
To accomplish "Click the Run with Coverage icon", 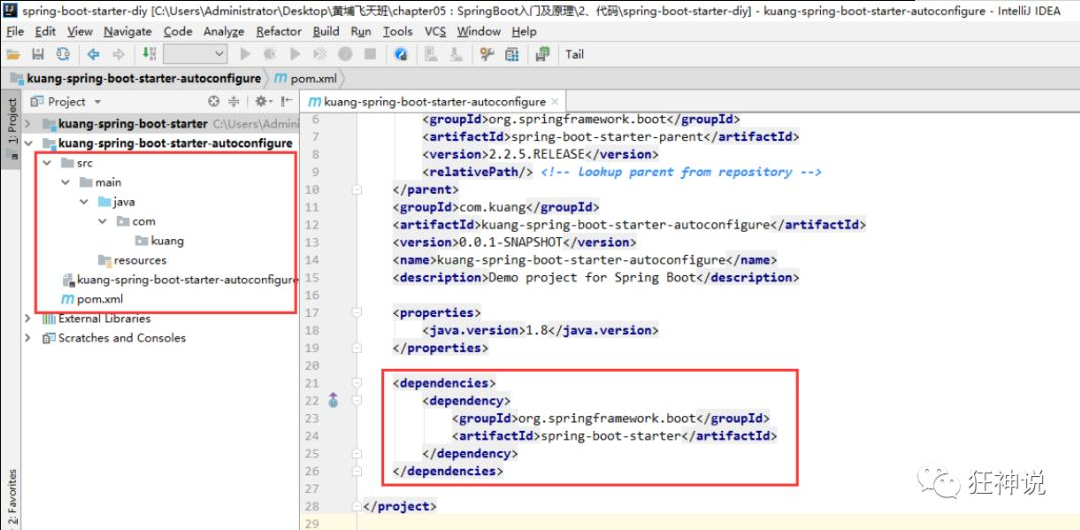I will (295, 54).
